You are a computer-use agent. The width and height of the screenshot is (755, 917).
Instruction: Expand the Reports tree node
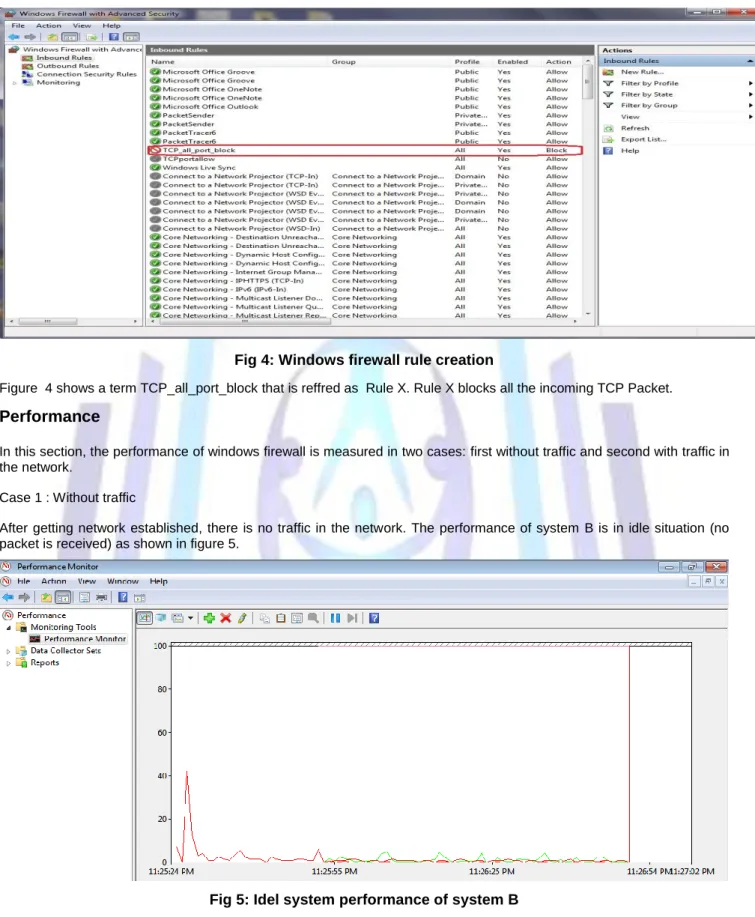coord(8,663)
